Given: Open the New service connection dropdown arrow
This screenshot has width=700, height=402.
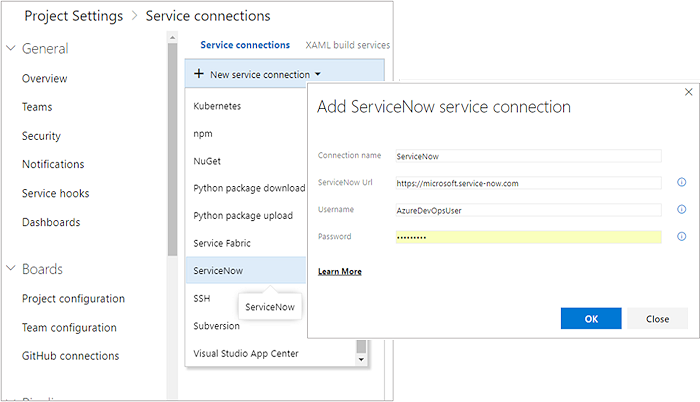Looking at the screenshot, I should 318,74.
